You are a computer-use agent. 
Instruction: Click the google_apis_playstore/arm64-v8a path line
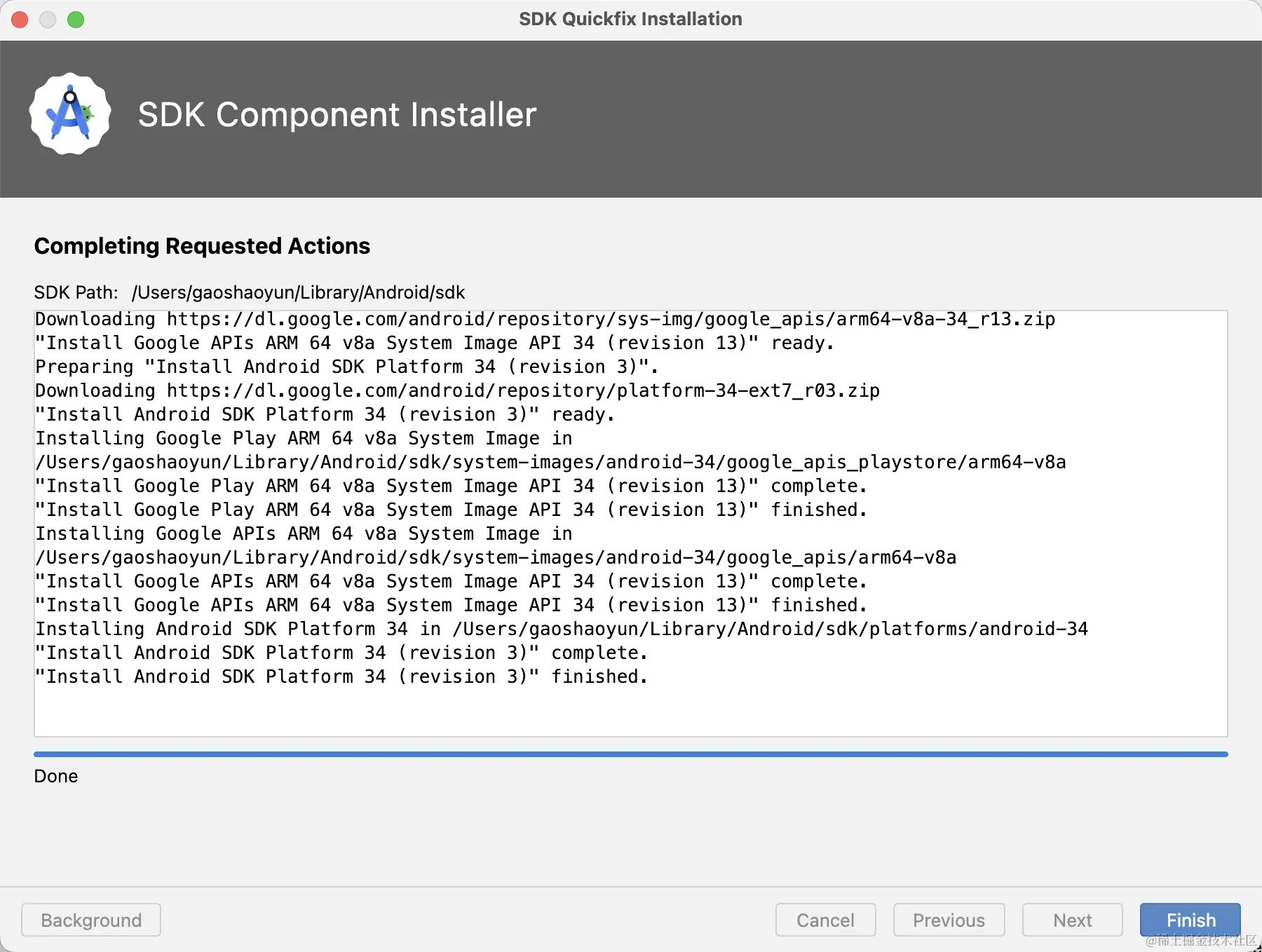(551, 462)
